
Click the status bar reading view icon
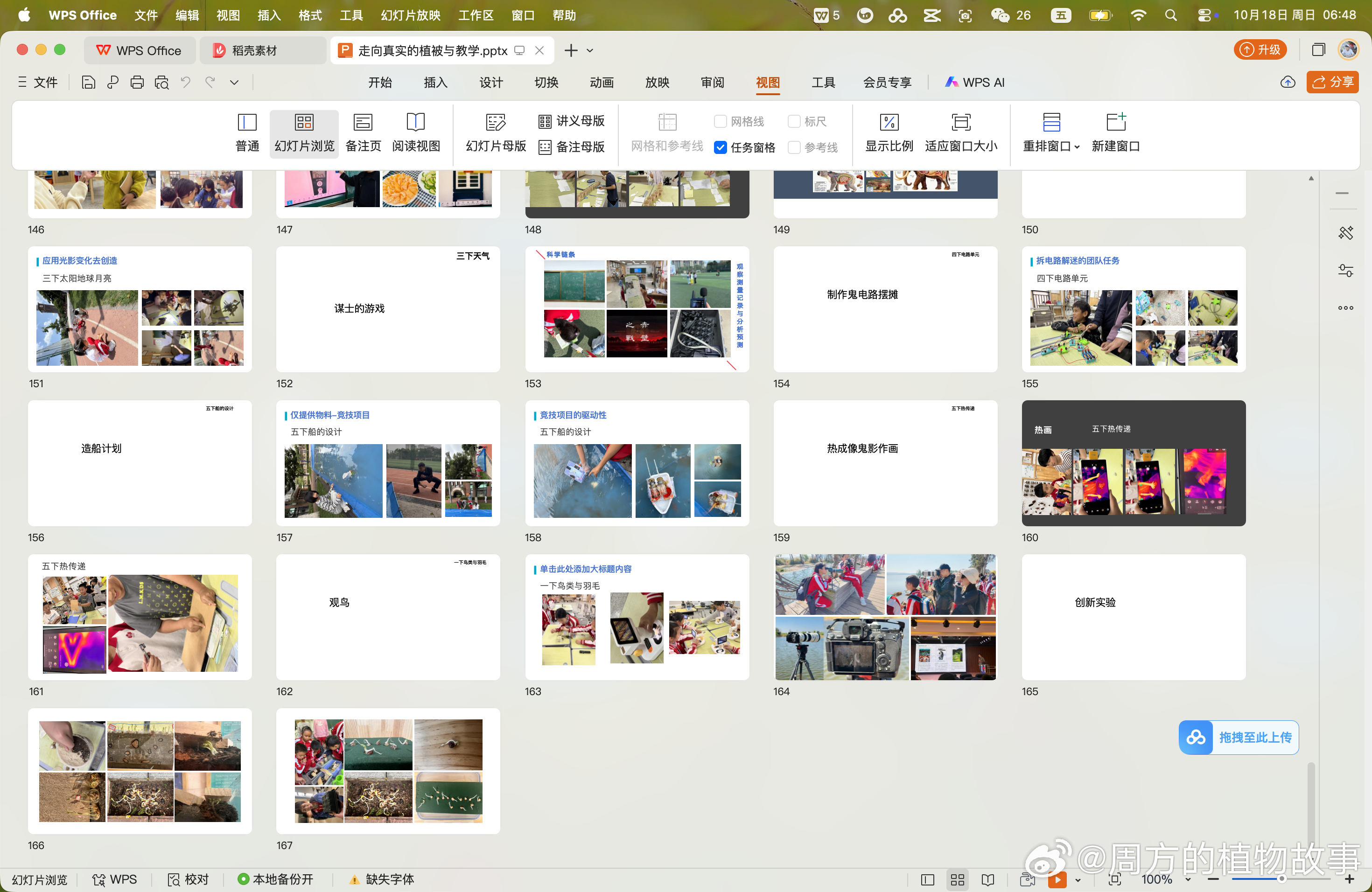tap(987, 879)
